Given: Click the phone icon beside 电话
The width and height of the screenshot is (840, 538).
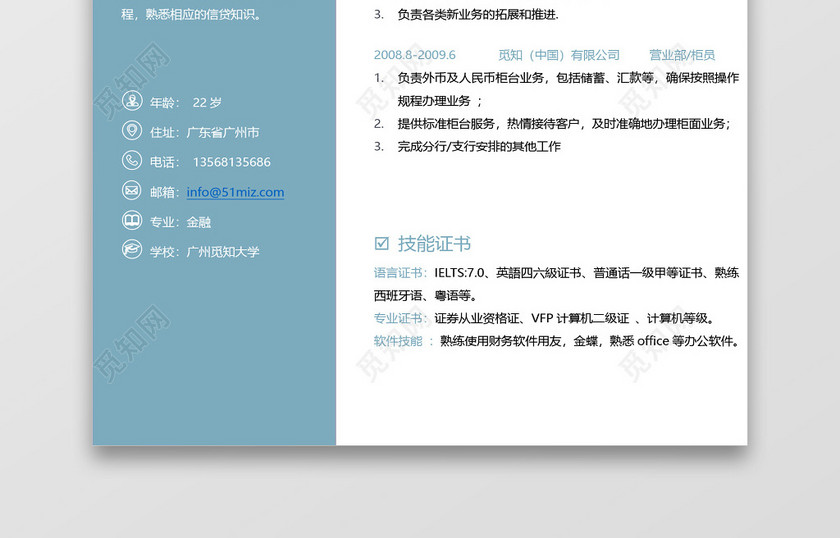Looking at the screenshot, I should (x=132, y=160).
